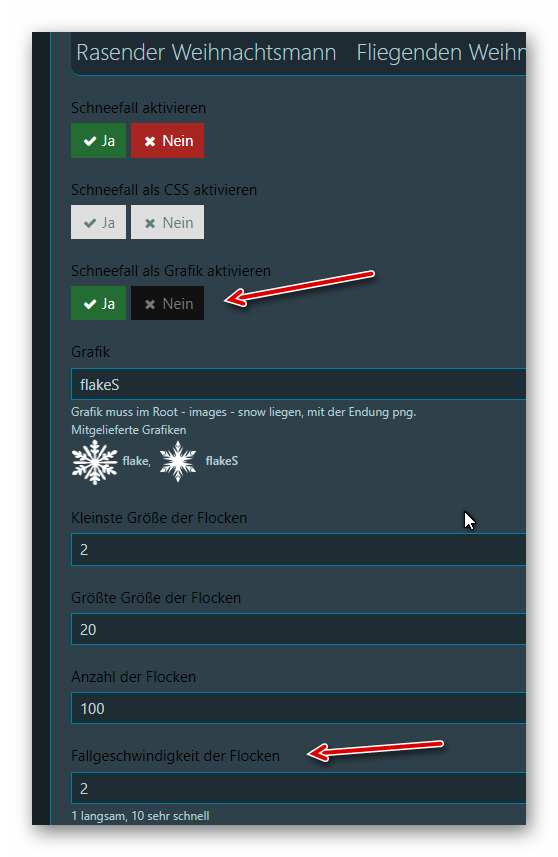Focus the Grafik input field
Image resolution: width=558 pixels, height=857 pixels.
[x=298, y=384]
